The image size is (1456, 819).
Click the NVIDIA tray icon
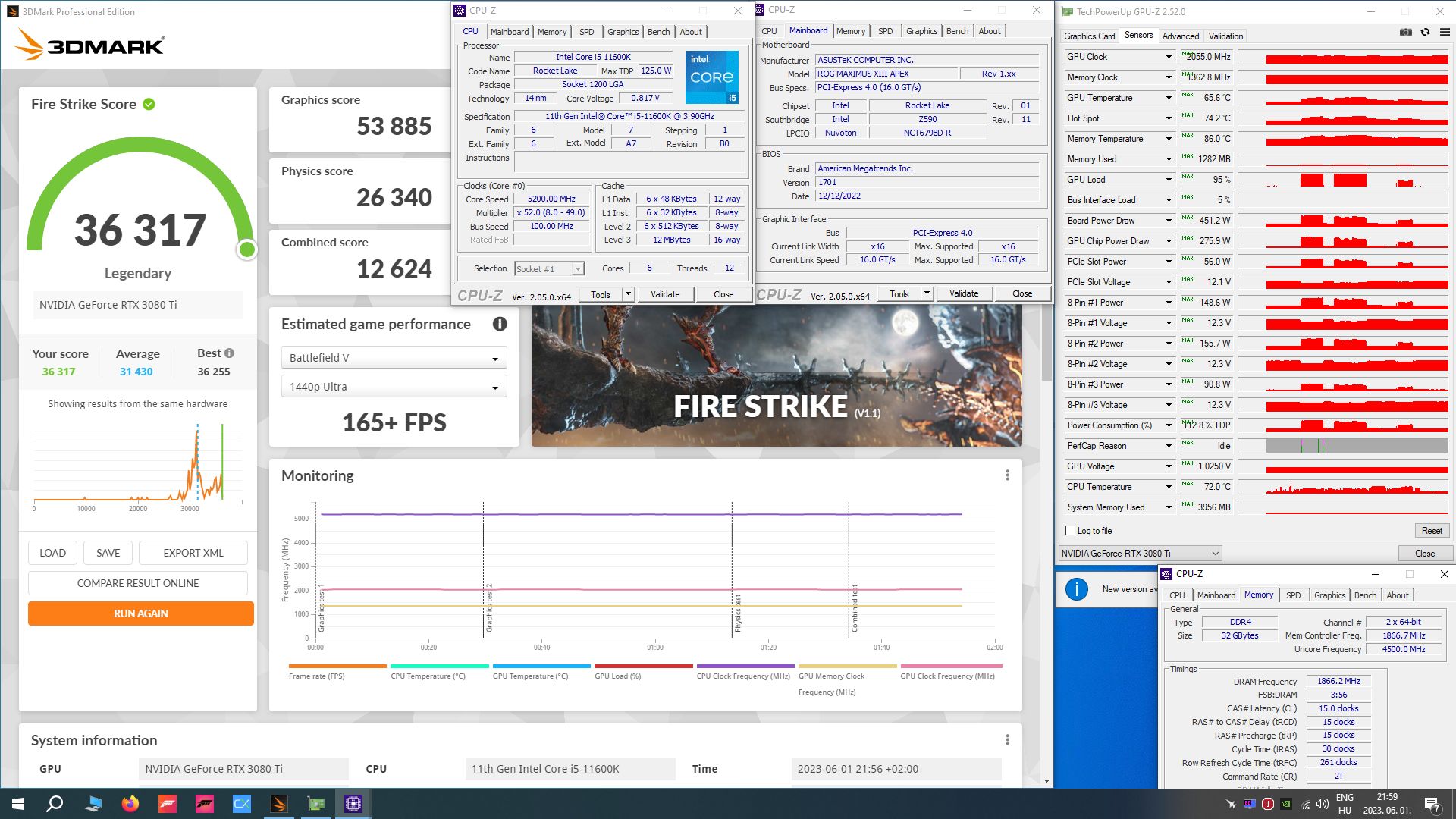[x=1286, y=804]
